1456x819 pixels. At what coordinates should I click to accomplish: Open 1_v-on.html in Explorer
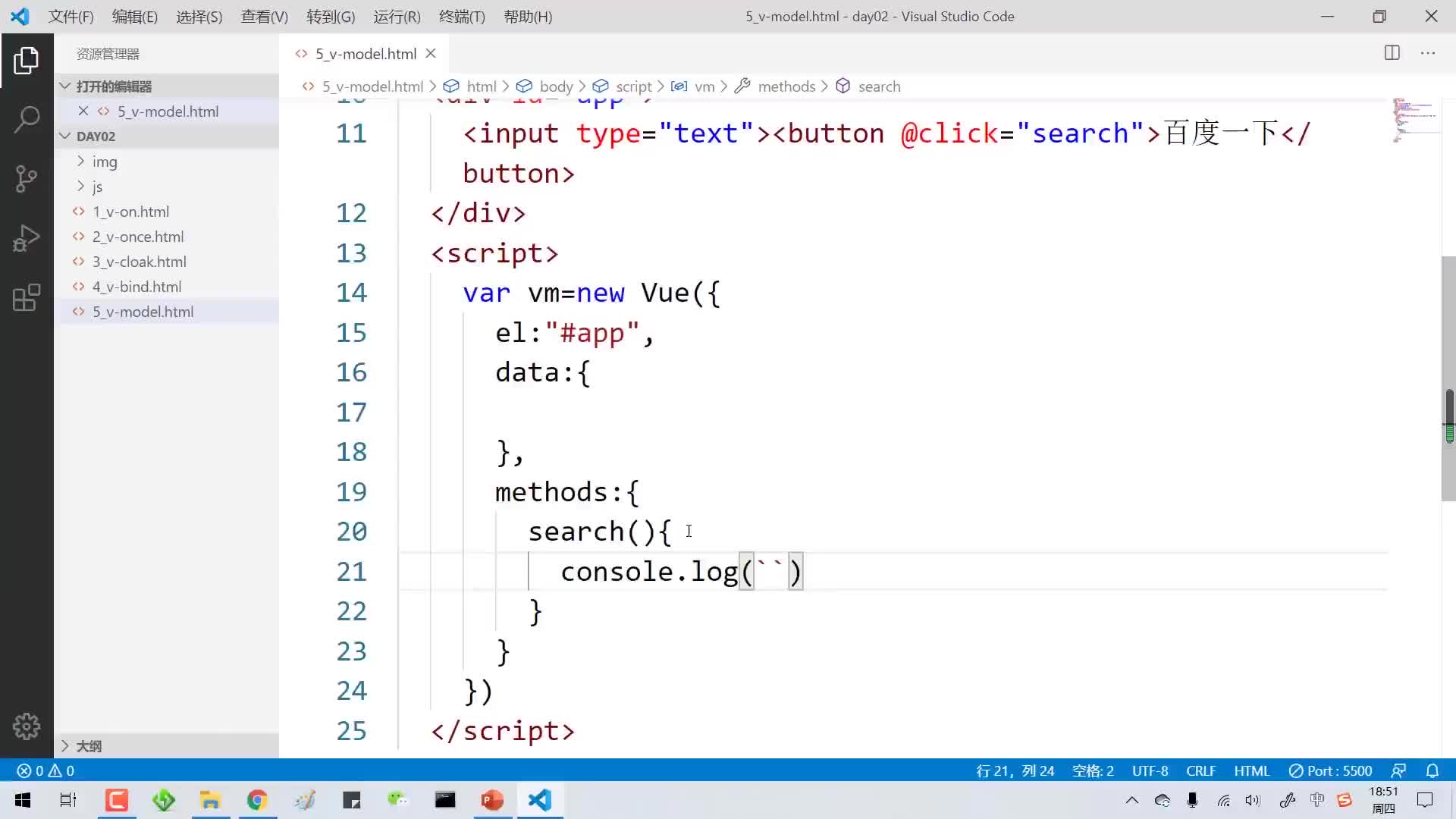(x=131, y=211)
